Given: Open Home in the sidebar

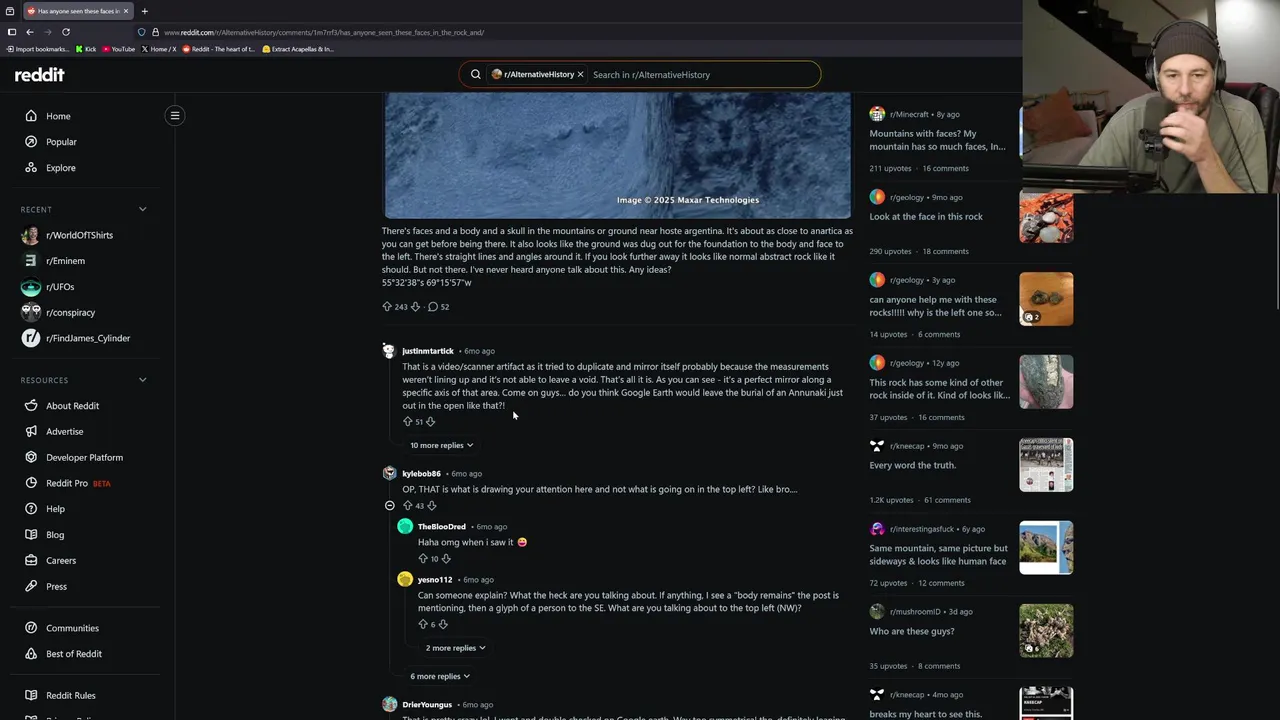Looking at the screenshot, I should coord(58,116).
